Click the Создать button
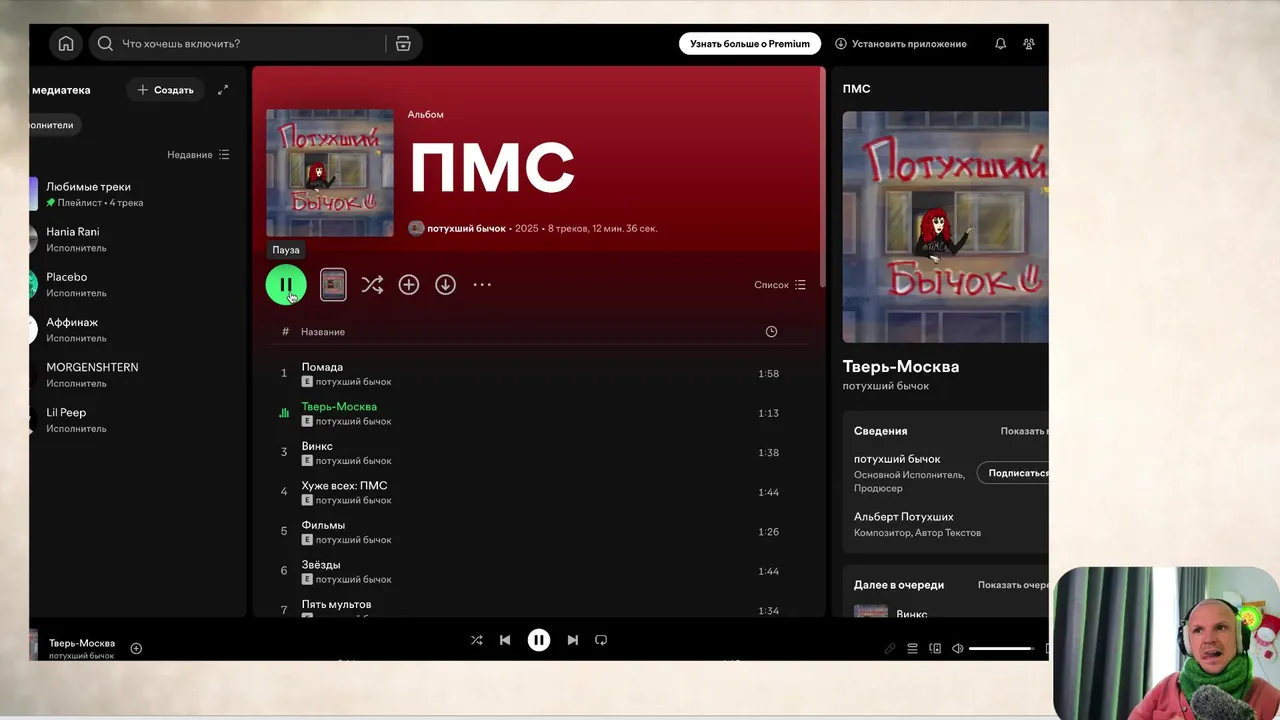The width and height of the screenshot is (1280, 720). [165, 90]
